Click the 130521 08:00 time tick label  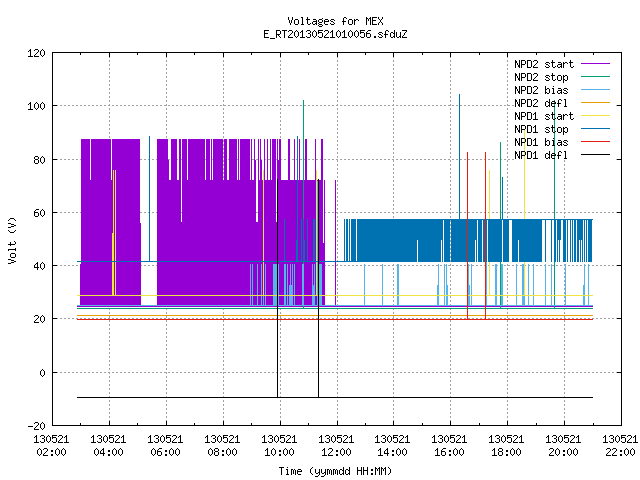[222, 446]
